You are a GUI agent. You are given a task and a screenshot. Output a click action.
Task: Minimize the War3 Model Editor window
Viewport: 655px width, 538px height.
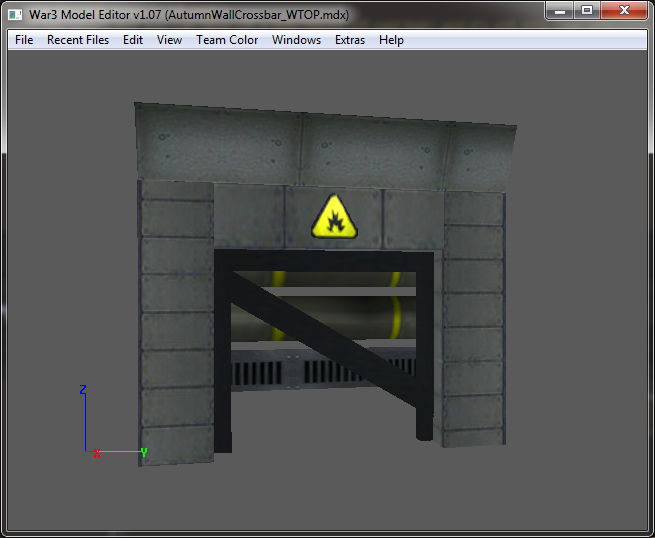tap(560, 10)
